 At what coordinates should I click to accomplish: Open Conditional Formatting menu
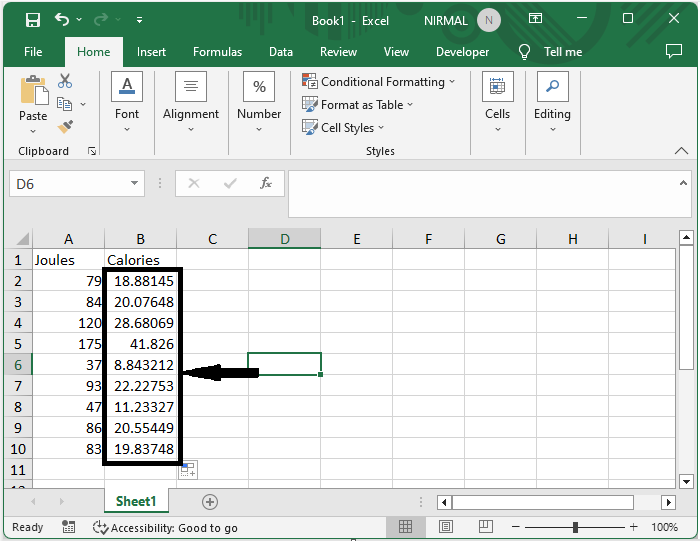(x=379, y=82)
